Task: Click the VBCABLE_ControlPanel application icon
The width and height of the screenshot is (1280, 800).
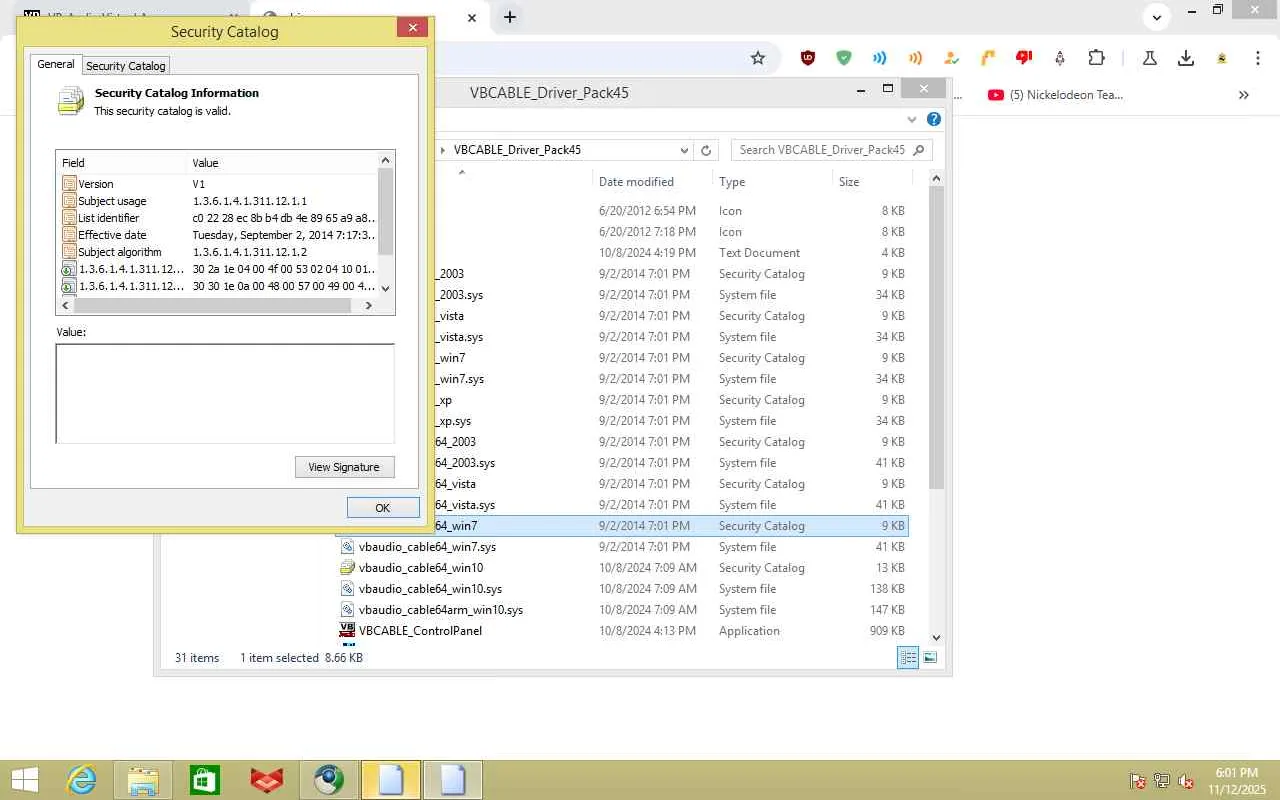Action: [347, 630]
